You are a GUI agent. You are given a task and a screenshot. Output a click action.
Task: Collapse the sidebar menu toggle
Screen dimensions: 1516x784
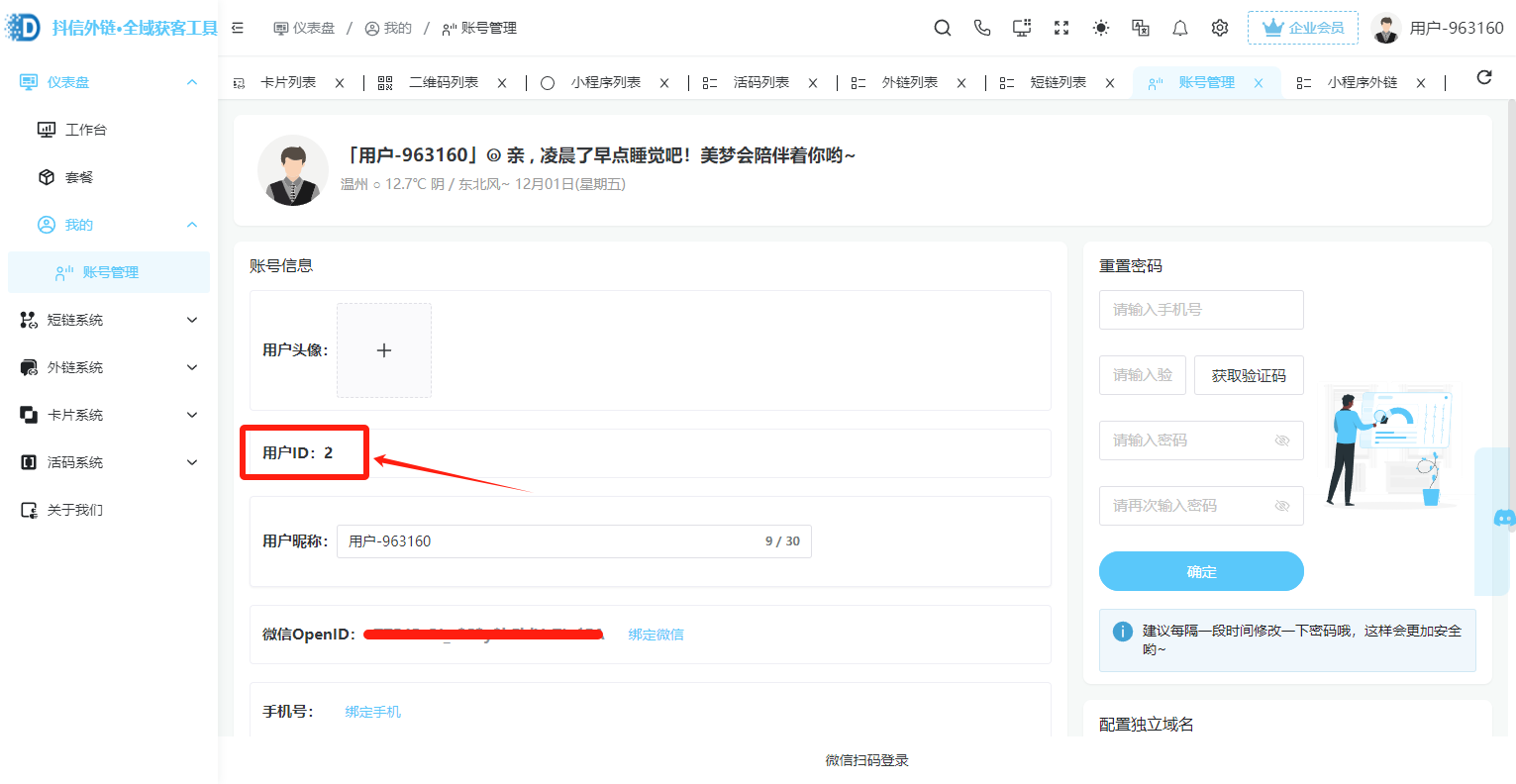click(x=238, y=28)
